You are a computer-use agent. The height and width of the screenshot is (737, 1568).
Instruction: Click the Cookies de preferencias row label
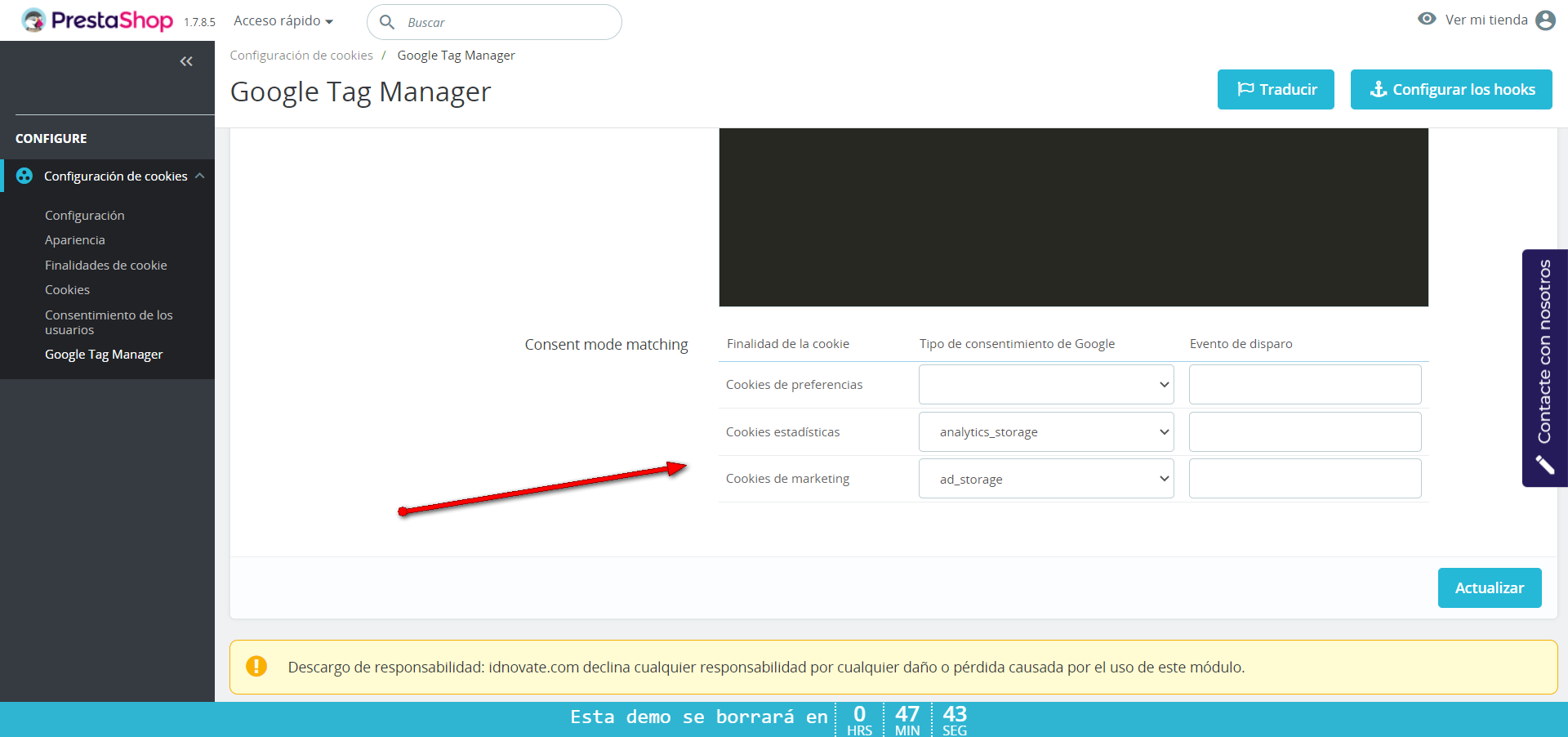point(794,385)
